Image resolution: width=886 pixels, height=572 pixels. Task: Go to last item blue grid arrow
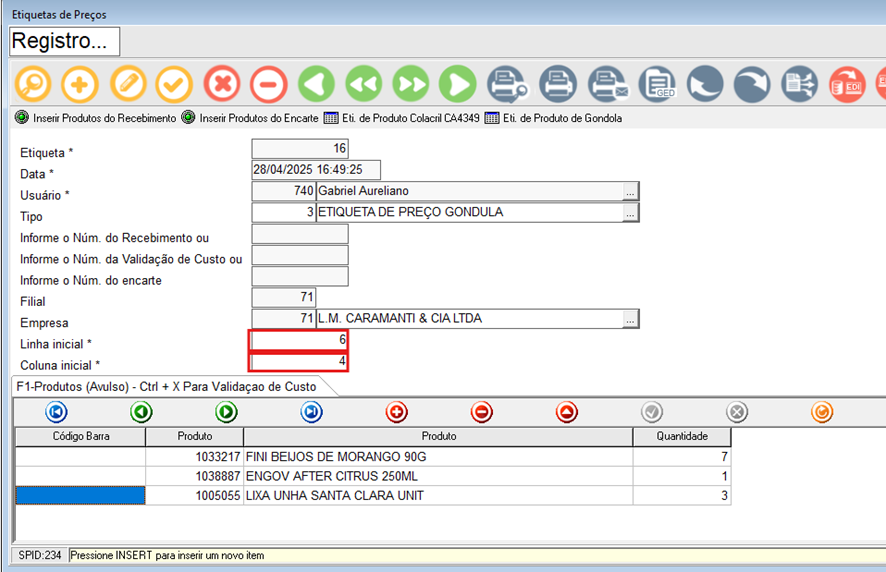point(312,412)
